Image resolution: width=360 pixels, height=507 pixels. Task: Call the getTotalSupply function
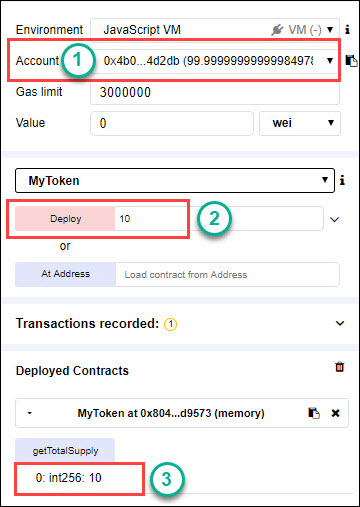point(65,451)
